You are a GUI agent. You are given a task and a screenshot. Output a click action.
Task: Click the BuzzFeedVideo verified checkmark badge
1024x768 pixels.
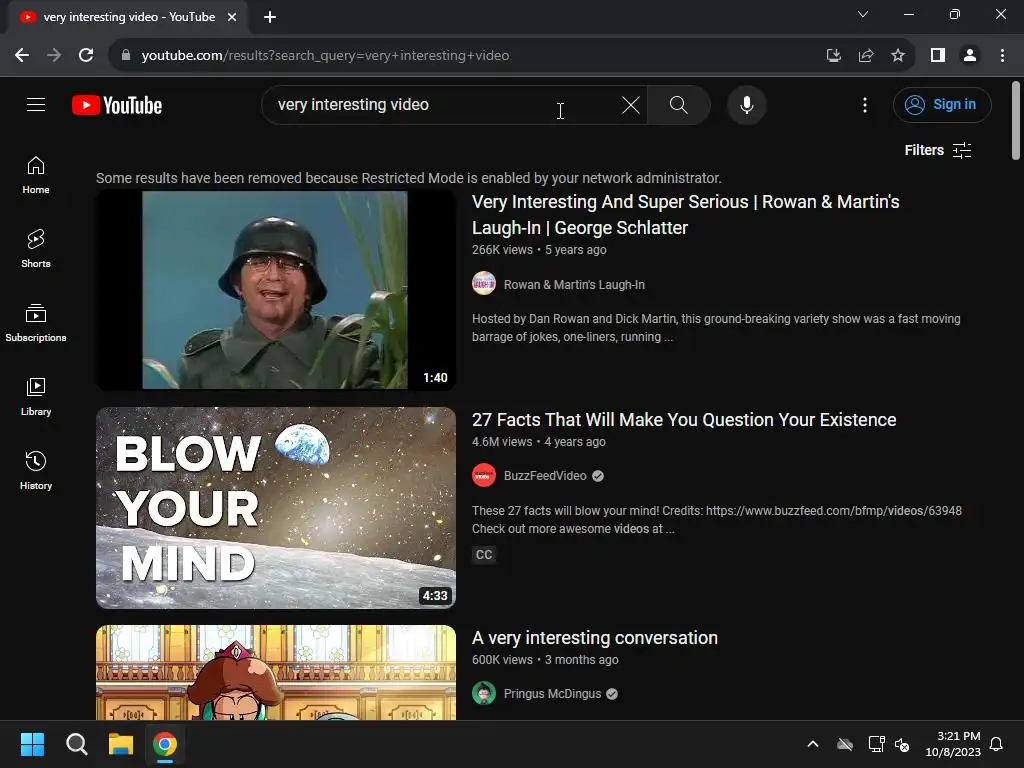(x=598, y=476)
